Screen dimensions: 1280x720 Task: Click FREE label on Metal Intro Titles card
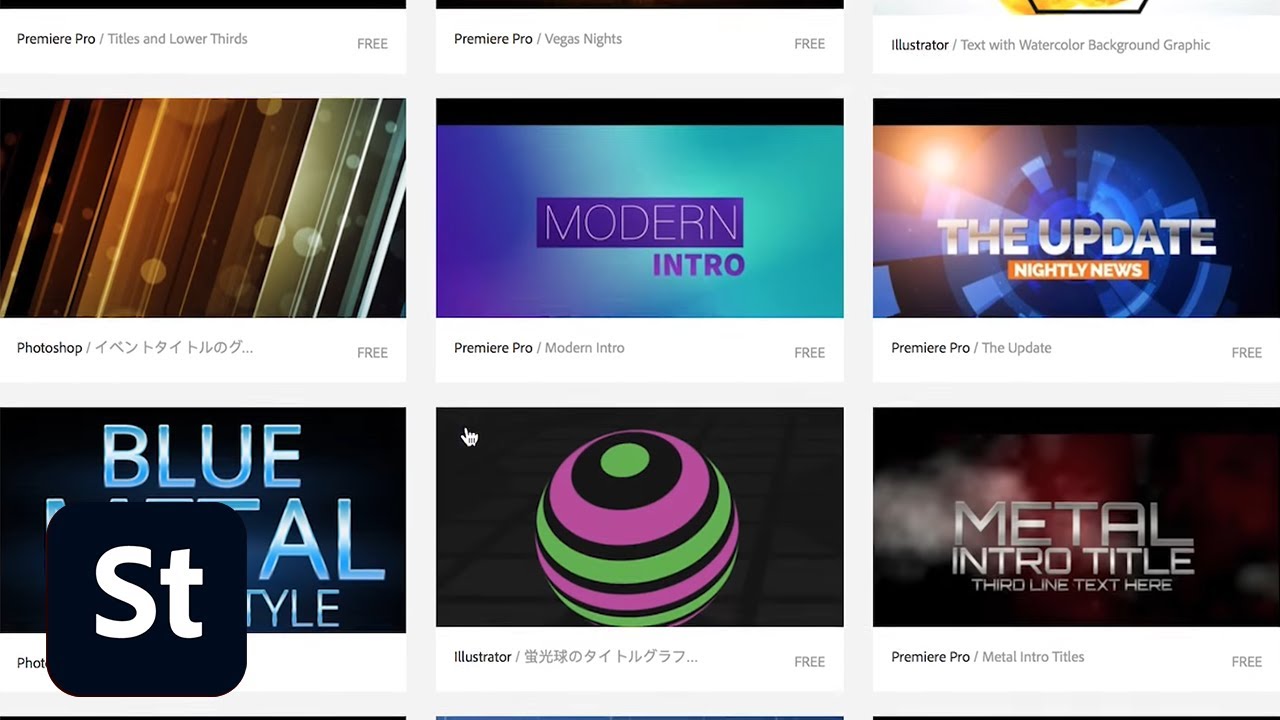1246,662
